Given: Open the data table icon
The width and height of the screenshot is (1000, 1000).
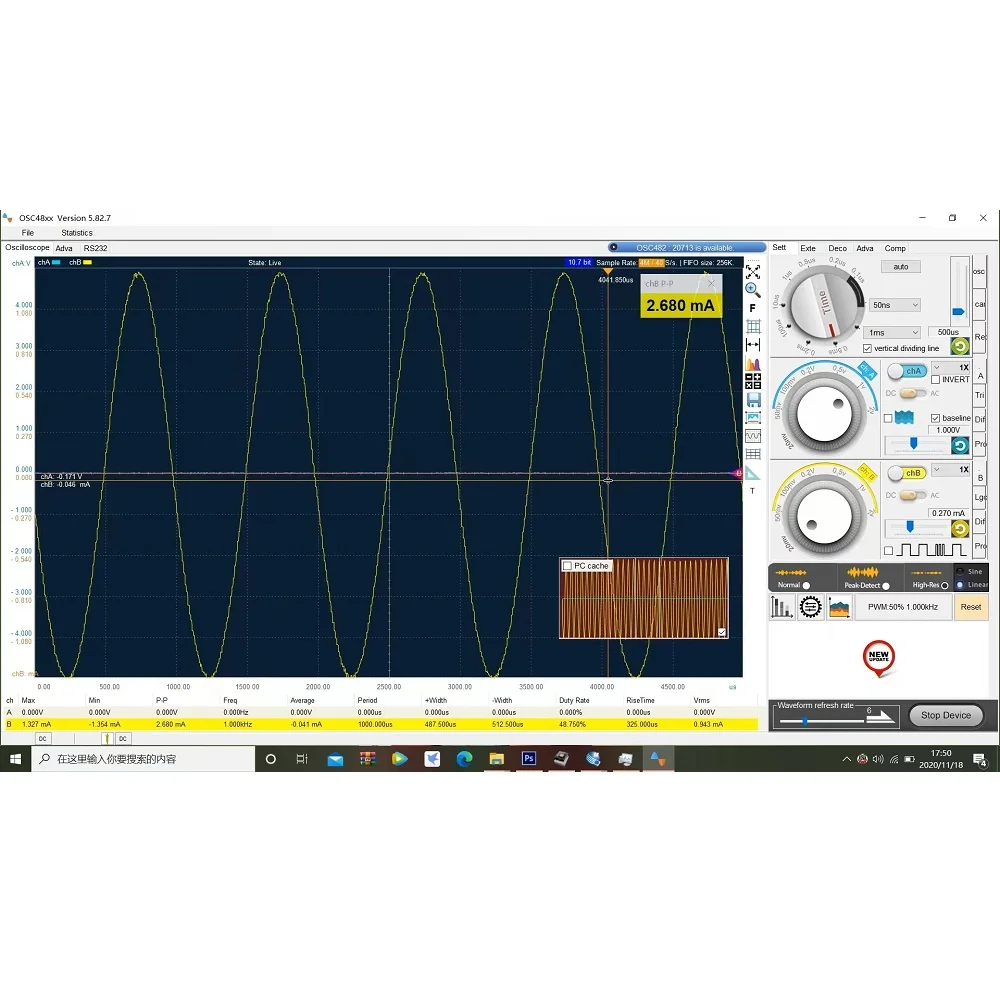Looking at the screenshot, I should coord(753,454).
